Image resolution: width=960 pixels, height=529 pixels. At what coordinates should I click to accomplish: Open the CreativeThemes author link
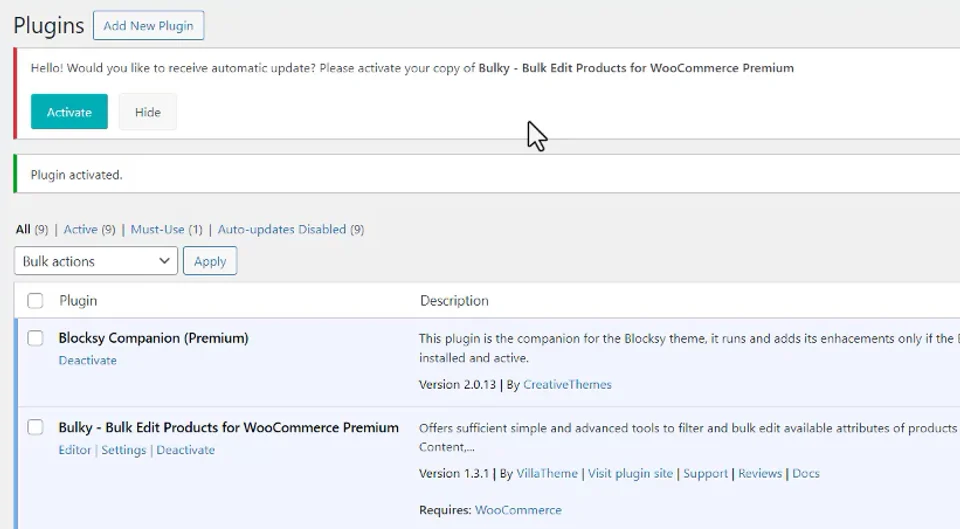pyautogui.click(x=567, y=385)
